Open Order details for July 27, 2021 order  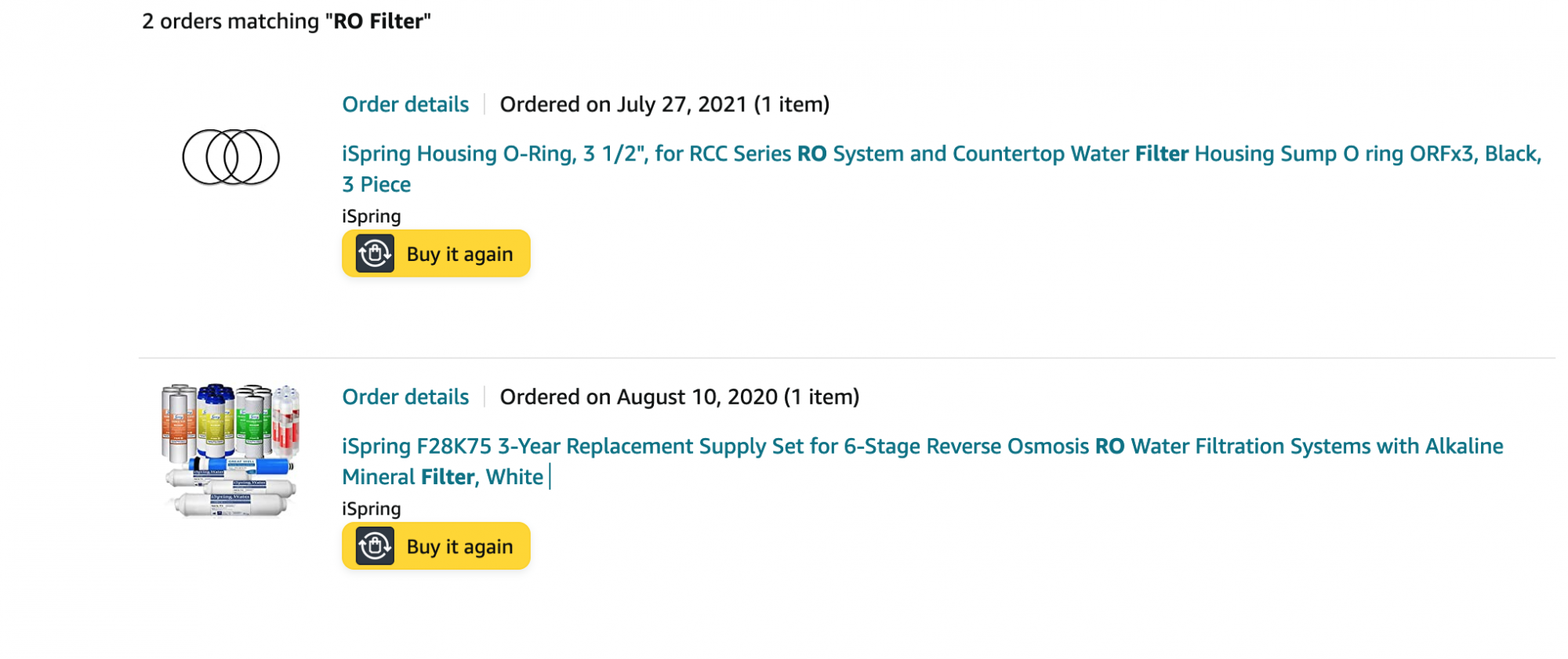(405, 104)
